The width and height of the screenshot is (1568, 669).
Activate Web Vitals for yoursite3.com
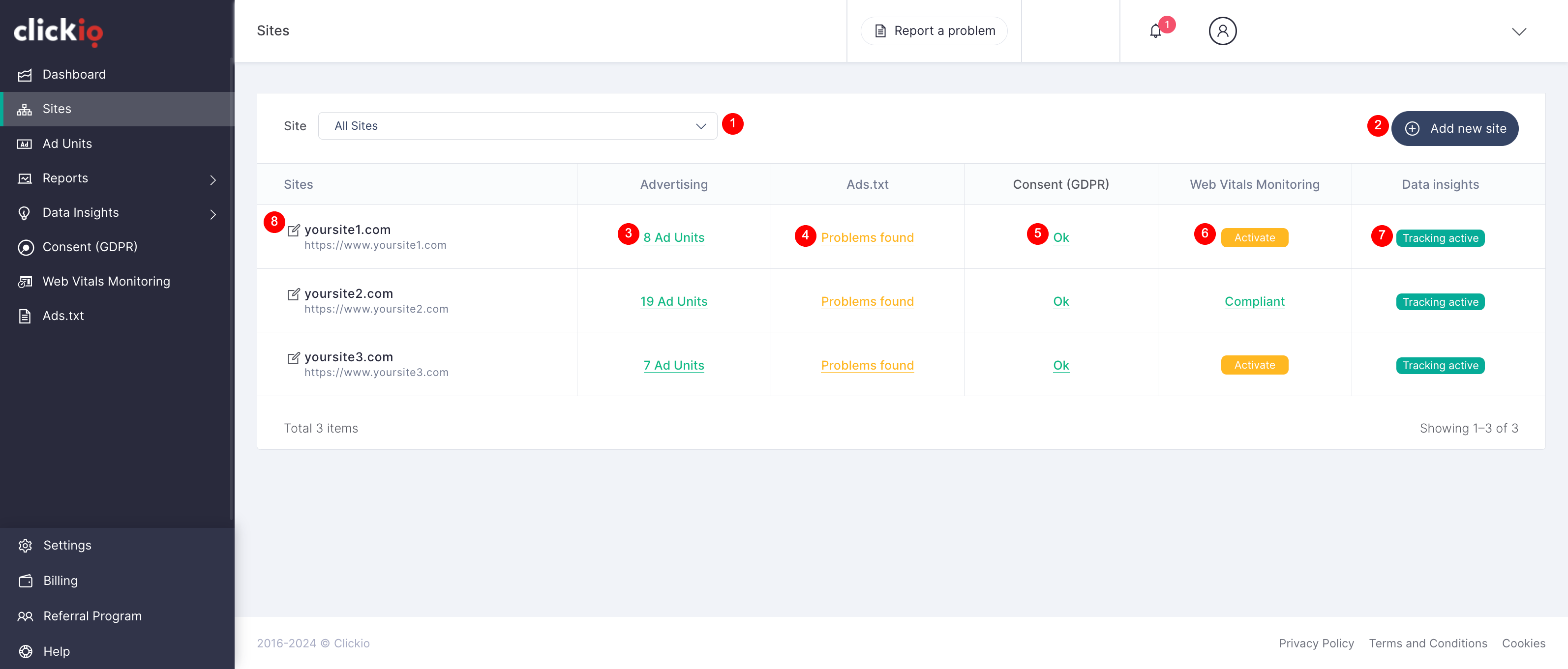[1255, 365]
